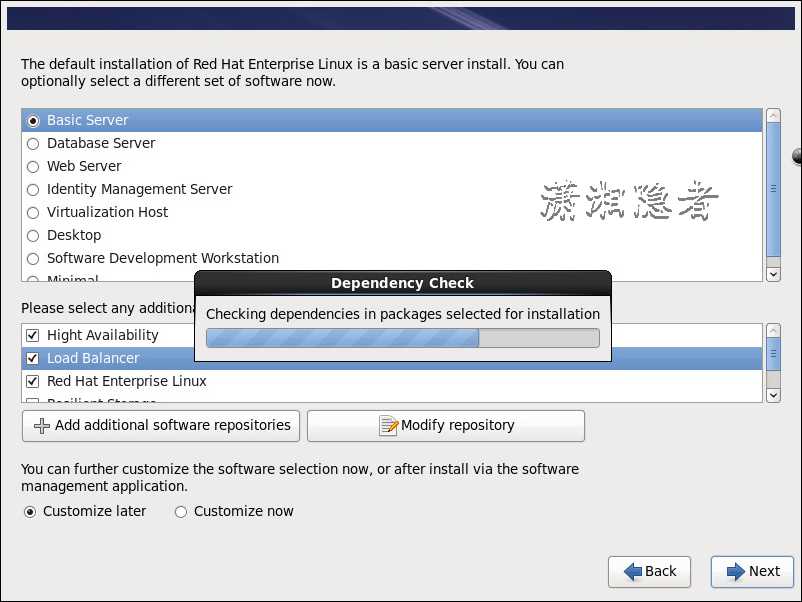
Task: Pick Identity Management Server option
Action: tap(33, 190)
